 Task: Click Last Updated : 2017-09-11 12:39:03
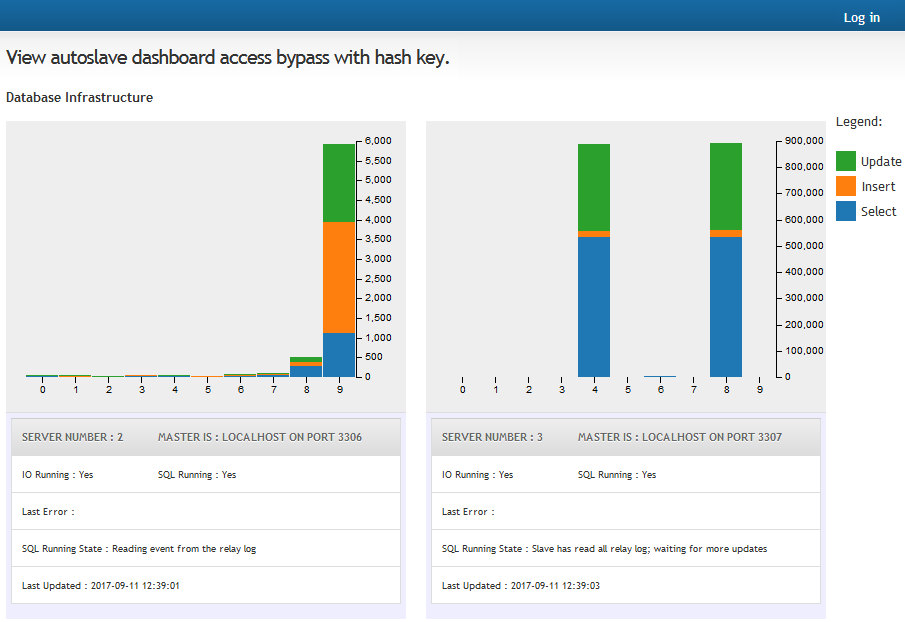(521, 586)
